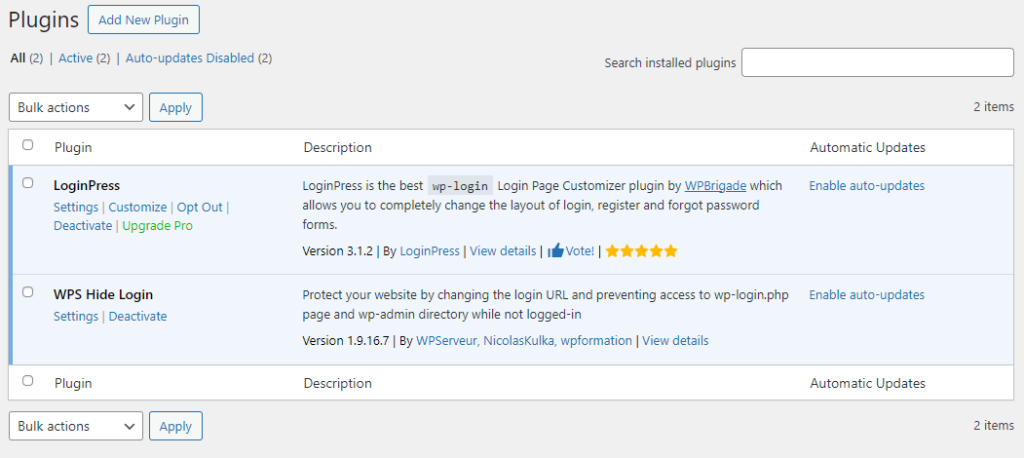Tick the LoginPress plugin checkbox

pyautogui.click(x=27, y=183)
